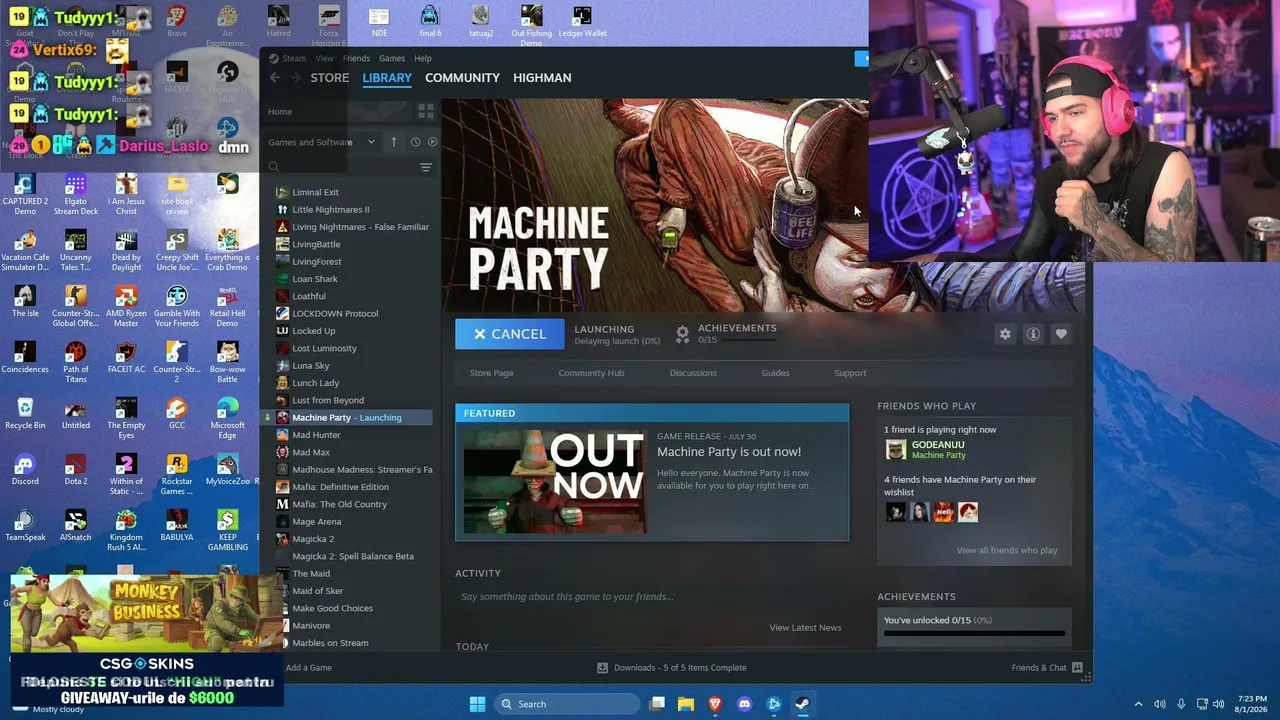Open the FACEIT AC desktop shortcut
The image size is (1280, 720).
(126, 358)
